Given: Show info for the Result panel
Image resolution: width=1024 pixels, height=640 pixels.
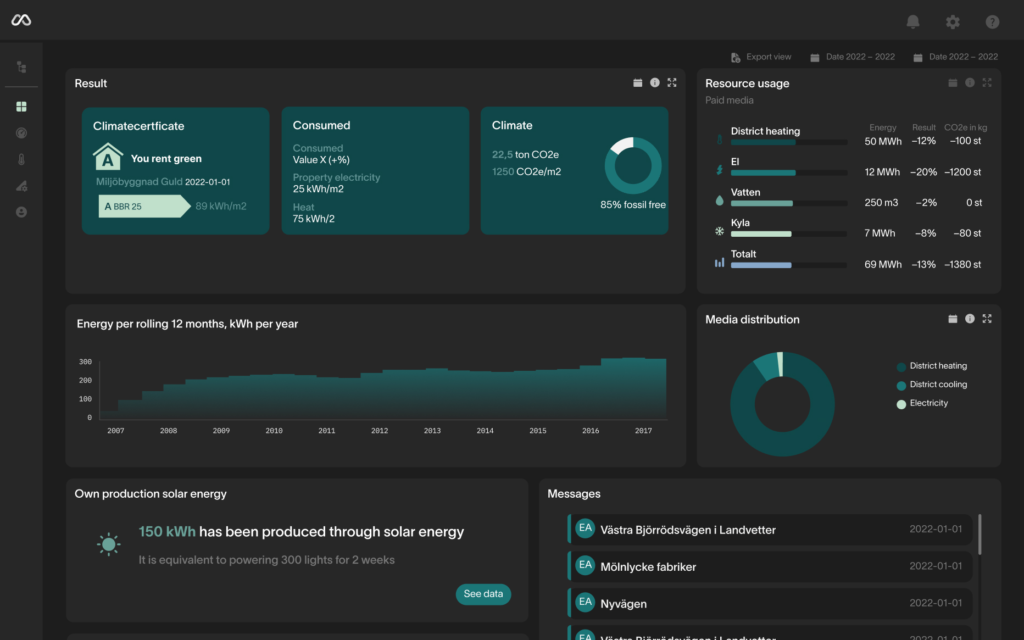Looking at the screenshot, I should coord(655,83).
